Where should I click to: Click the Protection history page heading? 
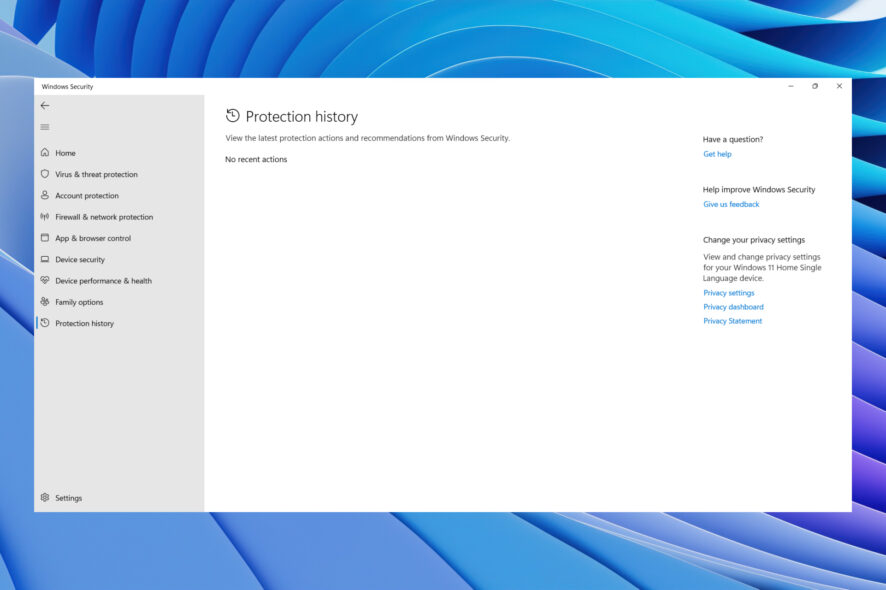(302, 116)
